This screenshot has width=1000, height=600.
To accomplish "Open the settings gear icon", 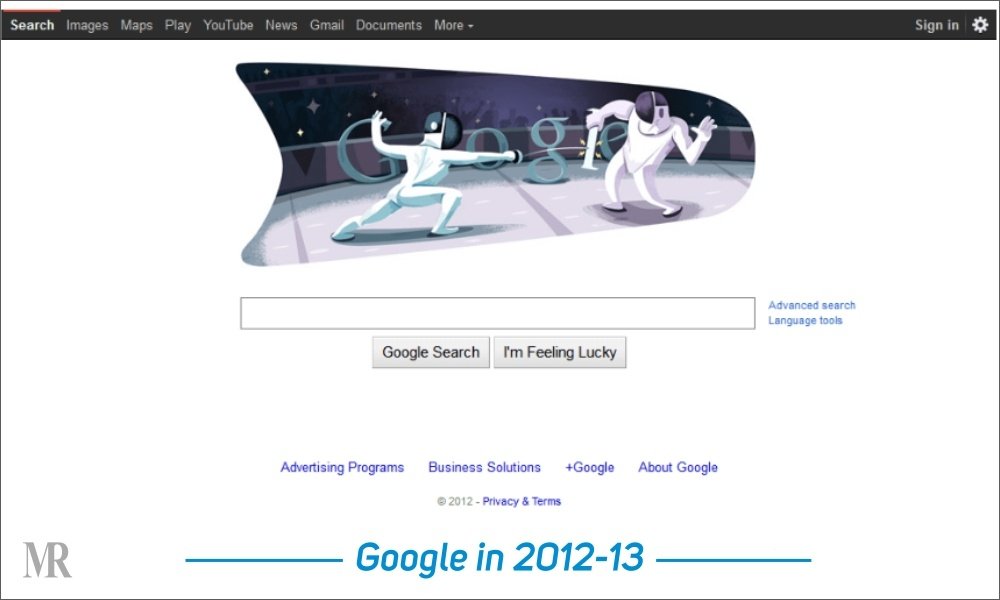I will (980, 25).
